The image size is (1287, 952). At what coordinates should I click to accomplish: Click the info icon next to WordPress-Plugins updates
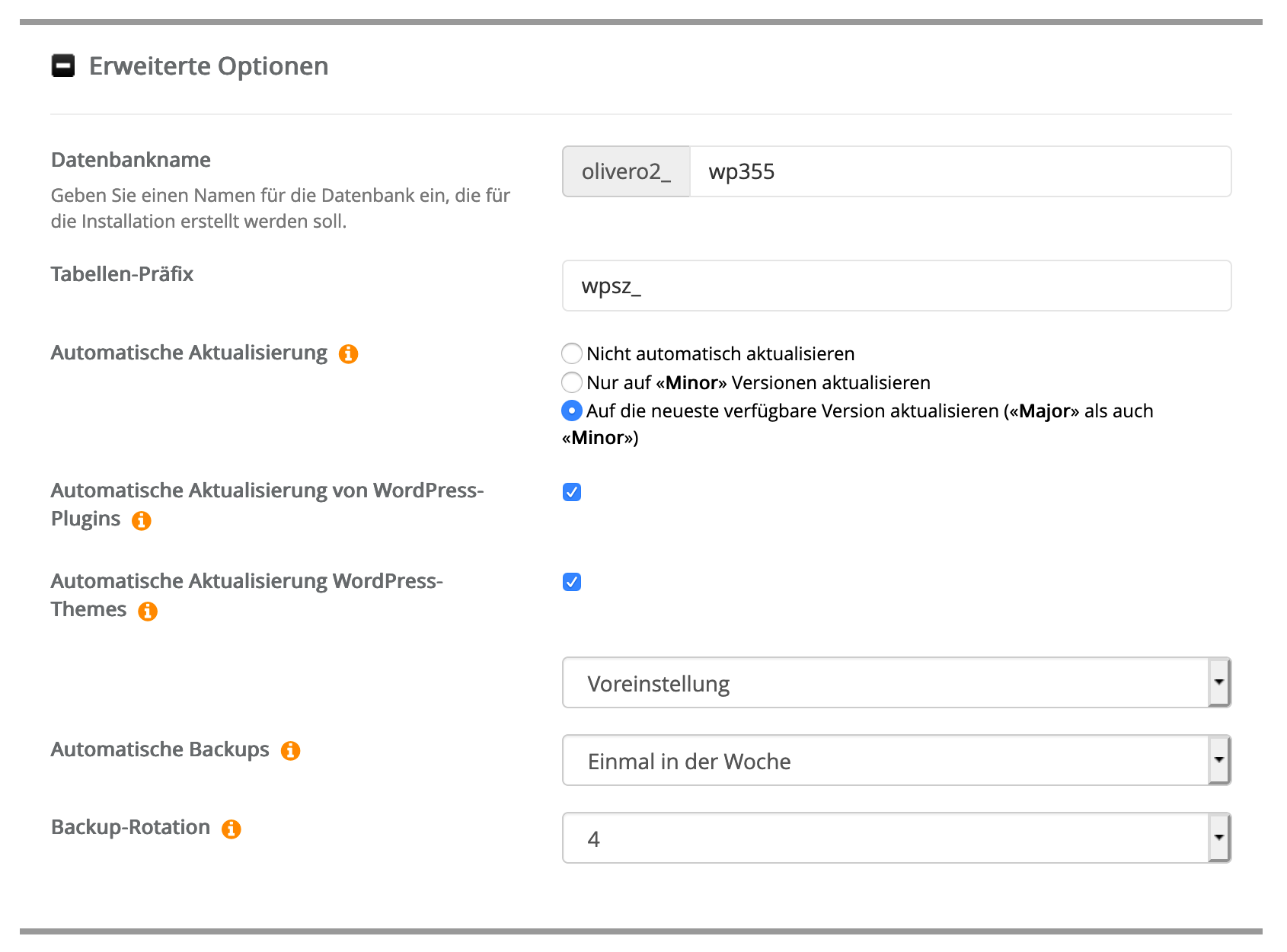point(141,520)
